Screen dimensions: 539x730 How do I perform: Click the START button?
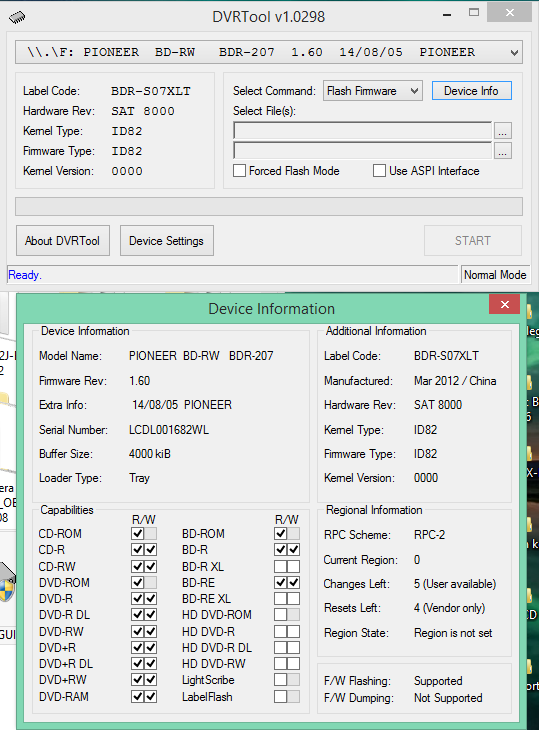pyautogui.click(x=472, y=241)
